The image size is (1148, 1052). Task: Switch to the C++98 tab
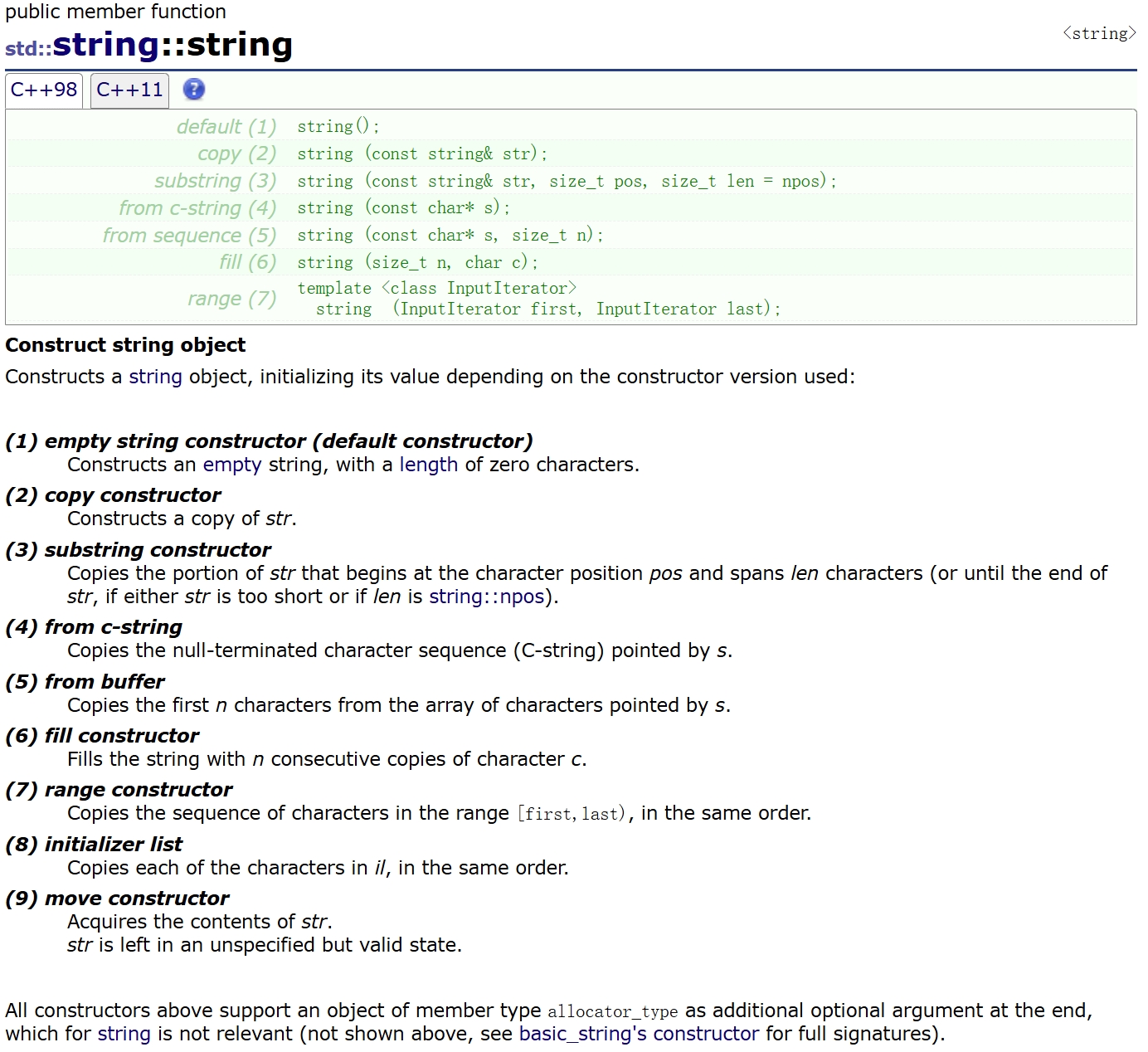44,90
